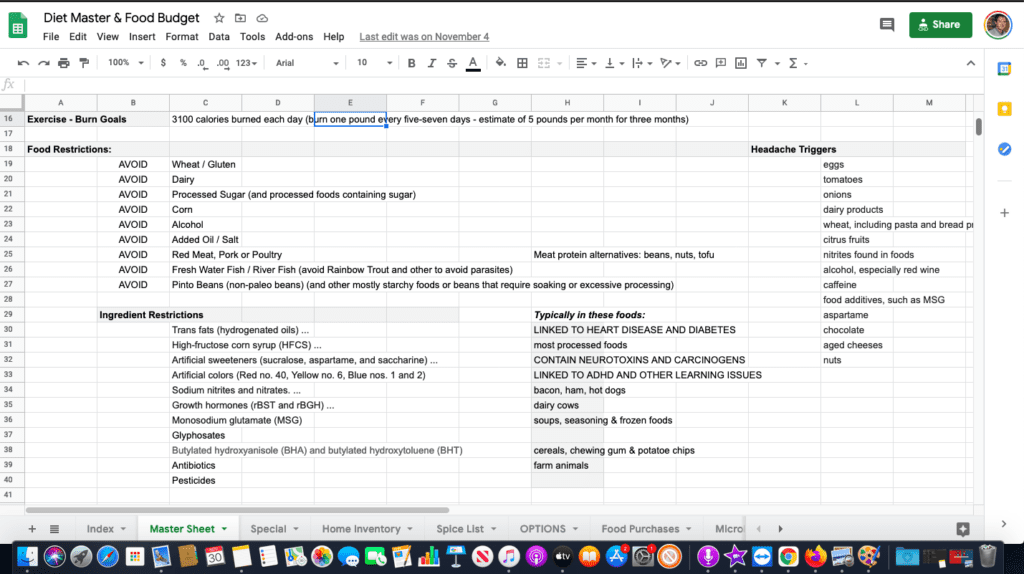The image size is (1024, 574).
Task: Open the text rotation dropdown
Action: pyautogui.click(x=670, y=63)
